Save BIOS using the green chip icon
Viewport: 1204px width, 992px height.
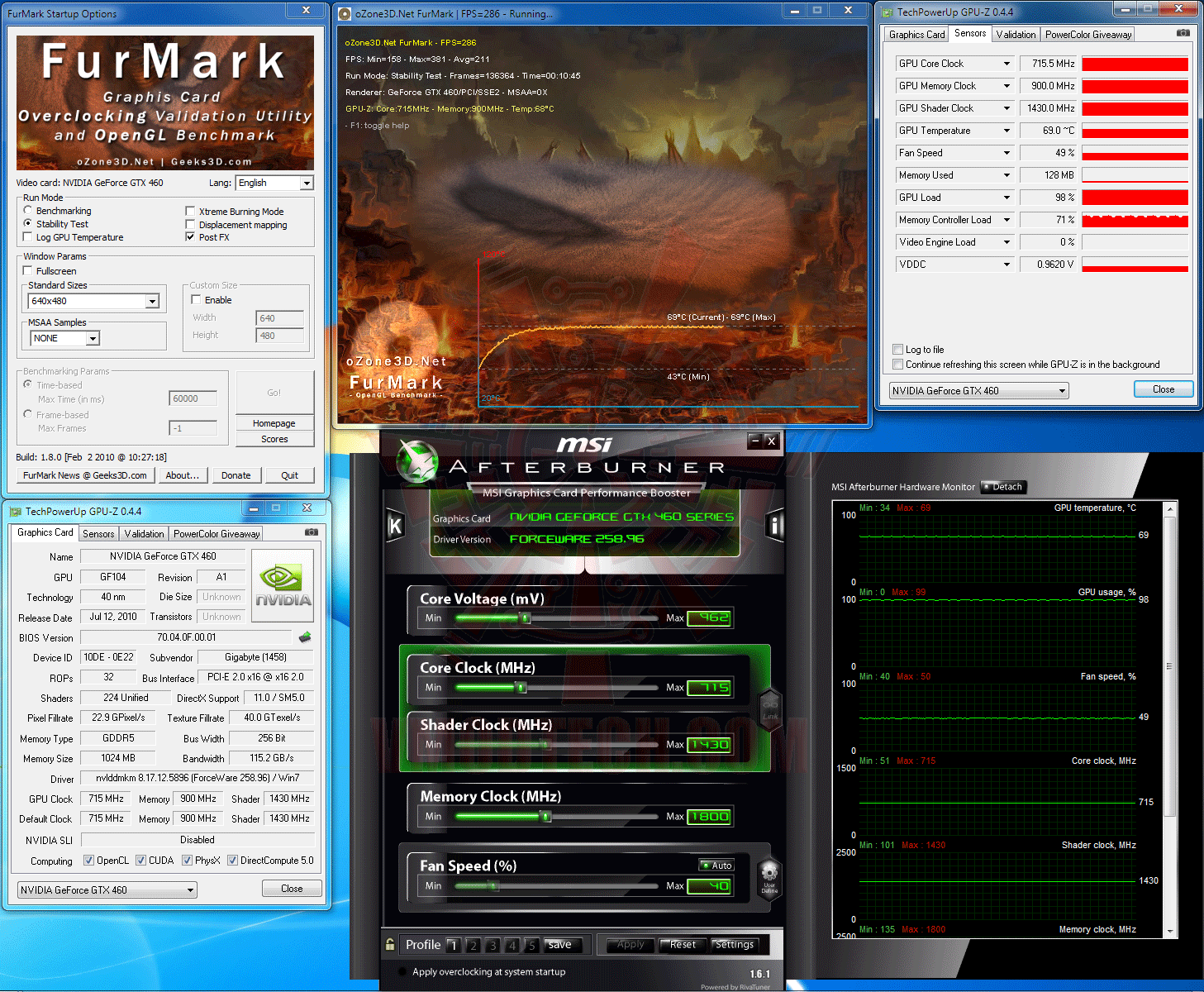(305, 637)
